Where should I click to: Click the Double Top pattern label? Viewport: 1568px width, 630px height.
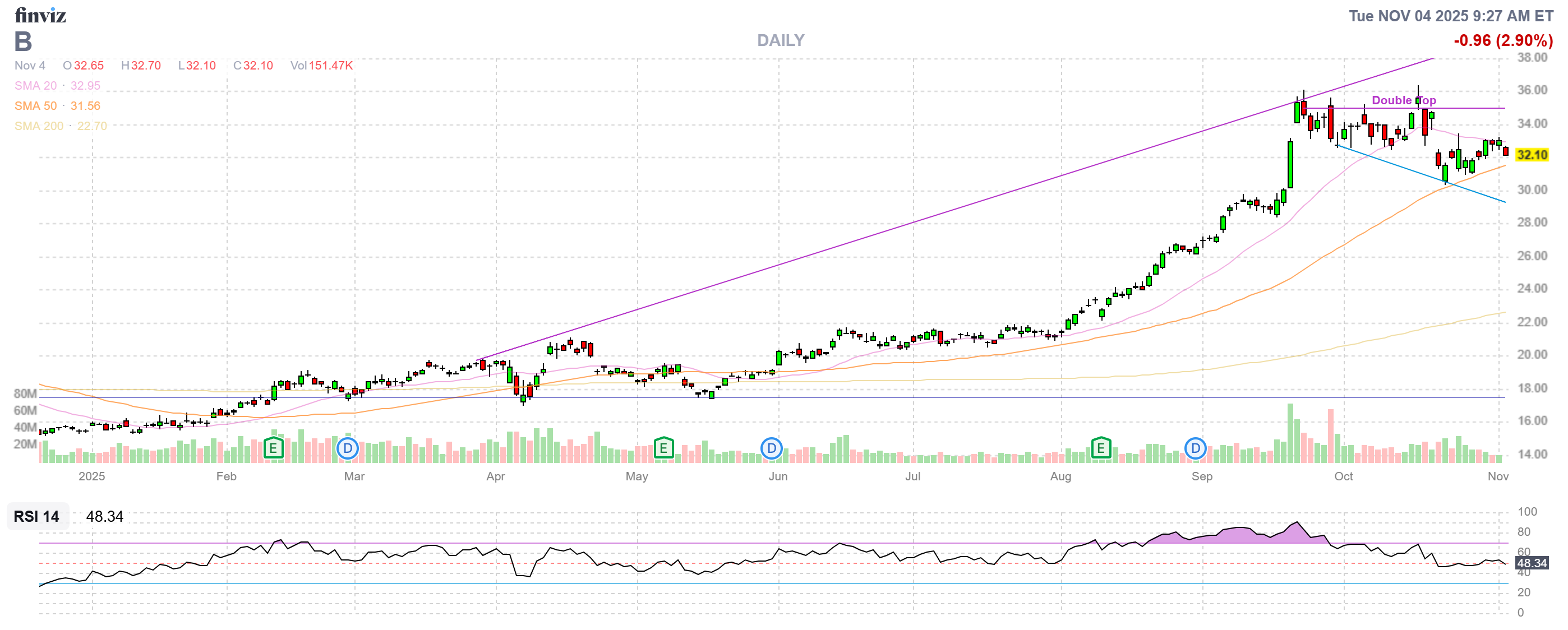(1403, 100)
